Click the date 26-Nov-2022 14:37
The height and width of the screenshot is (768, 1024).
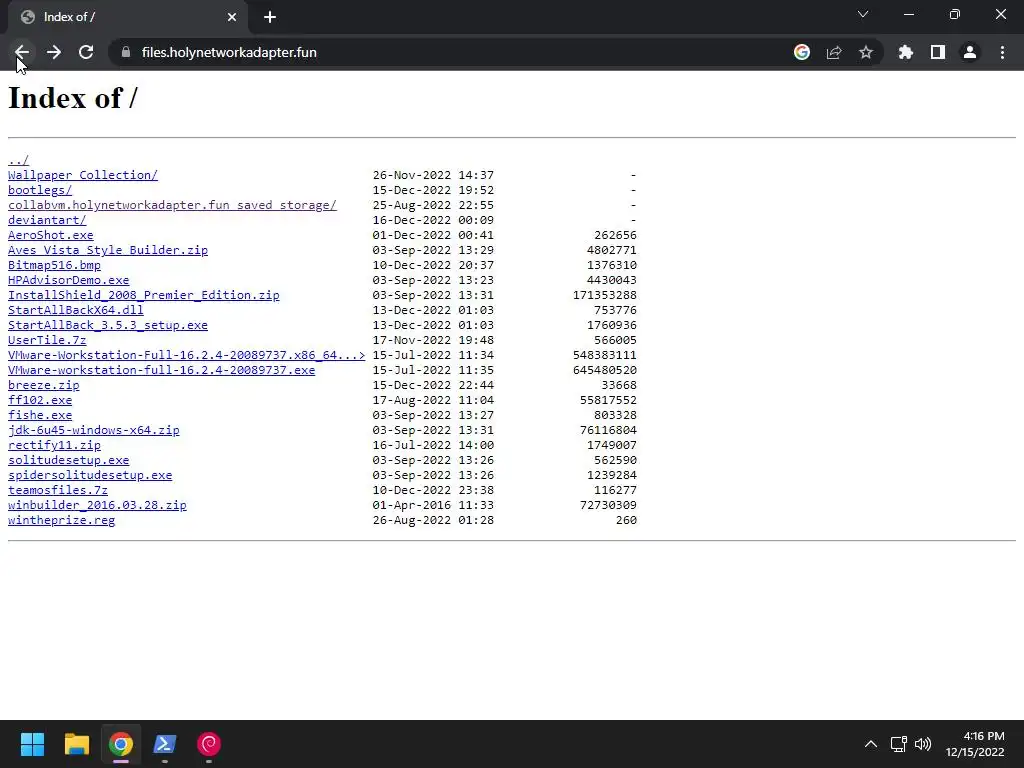tap(433, 175)
